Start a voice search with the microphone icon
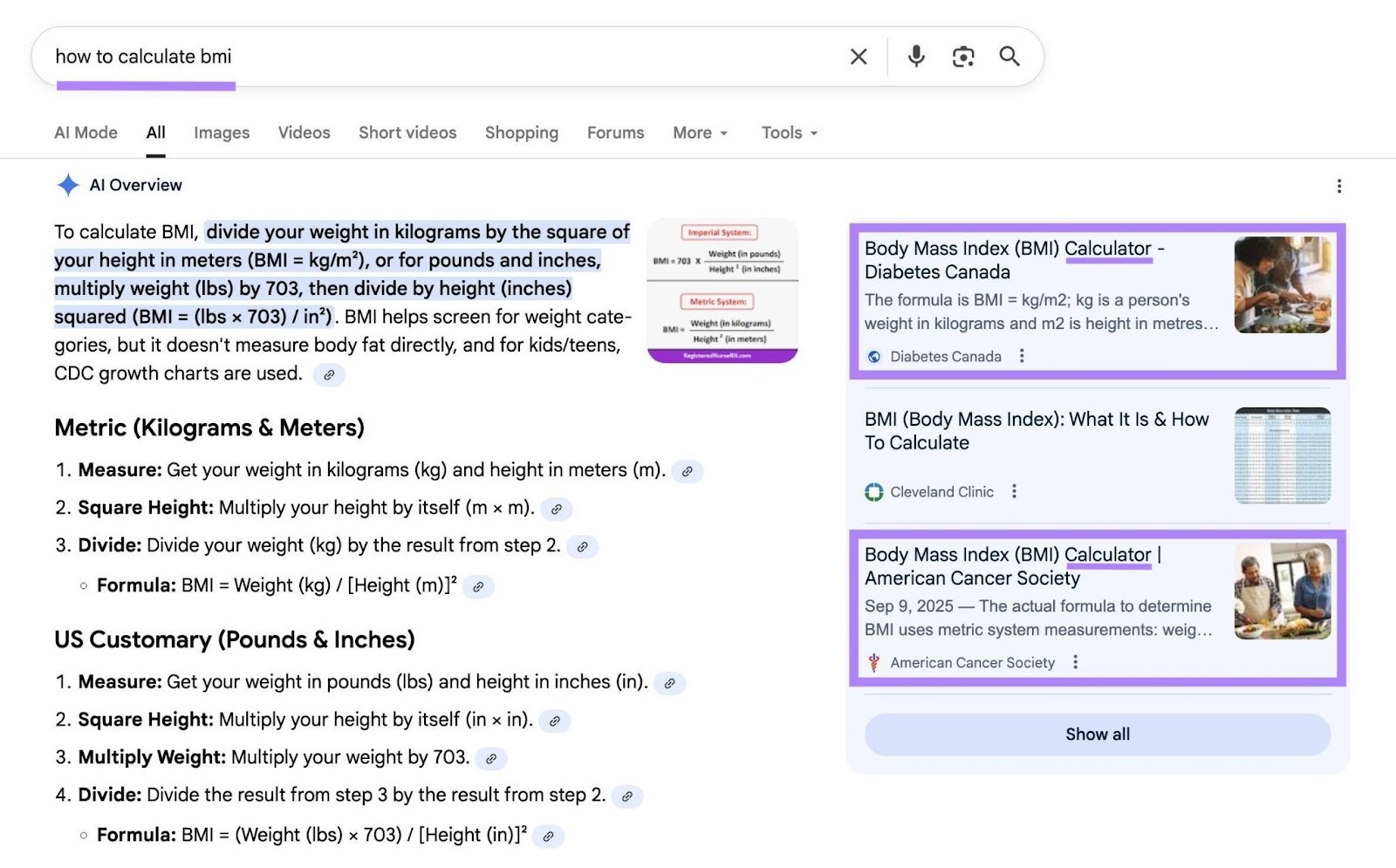The height and width of the screenshot is (868, 1396). pyautogui.click(x=916, y=56)
